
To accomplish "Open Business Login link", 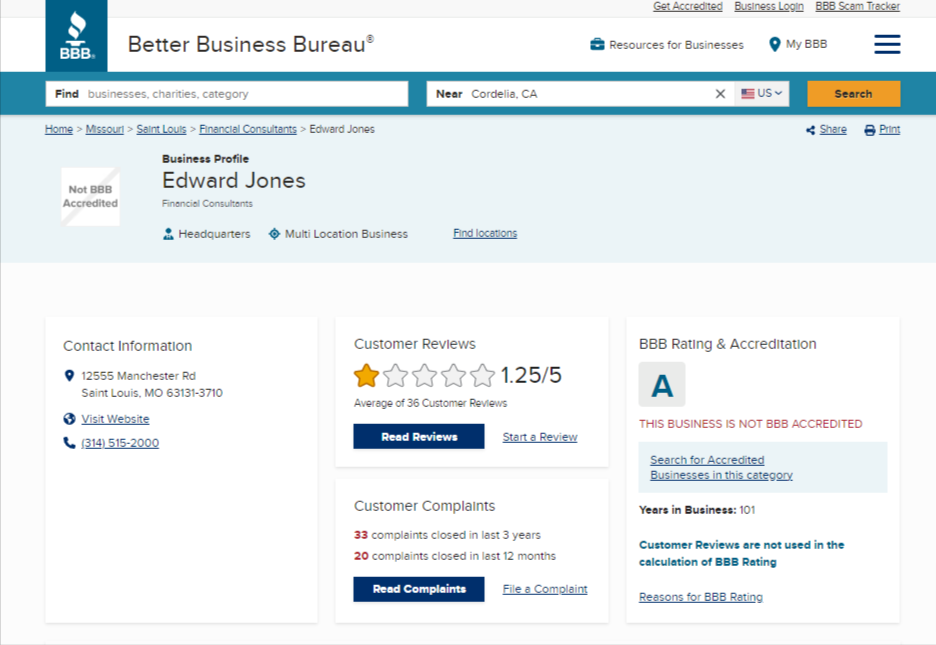I will point(769,7).
